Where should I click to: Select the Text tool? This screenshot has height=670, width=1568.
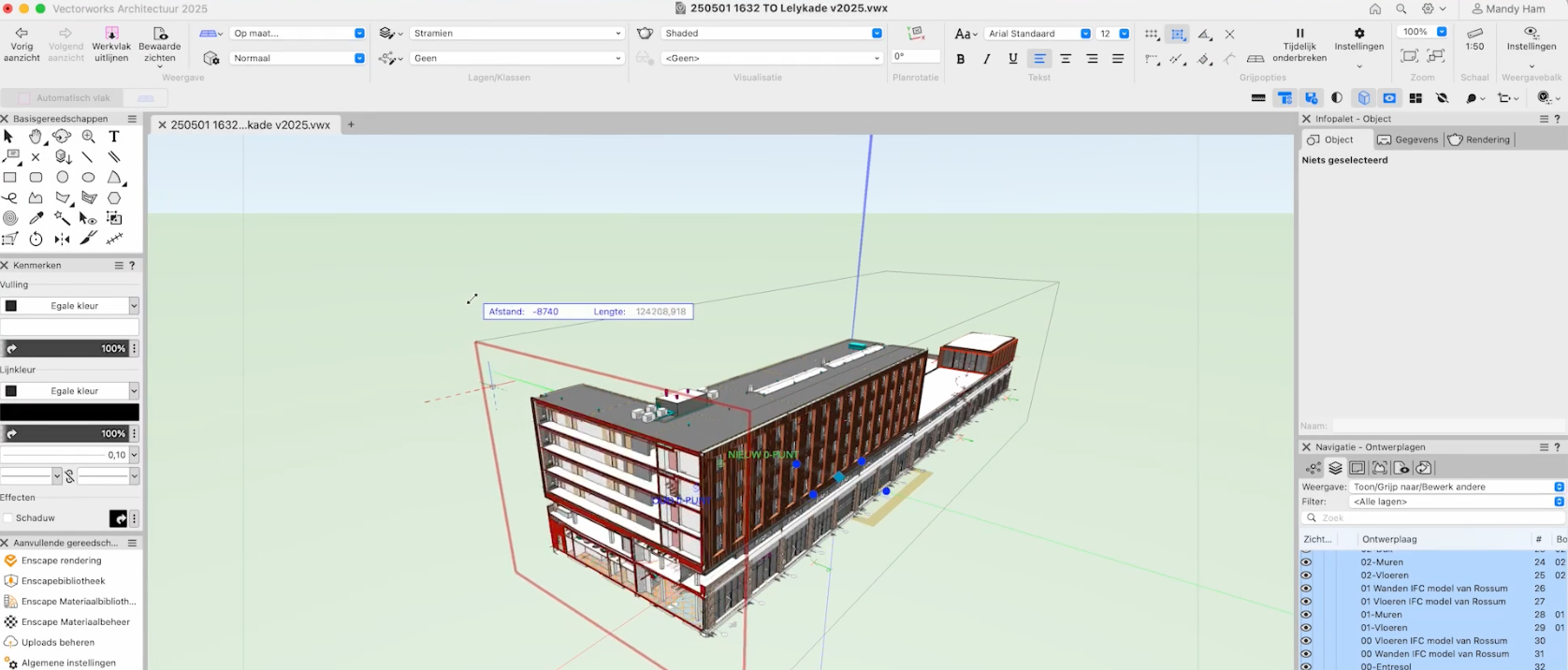[114, 137]
